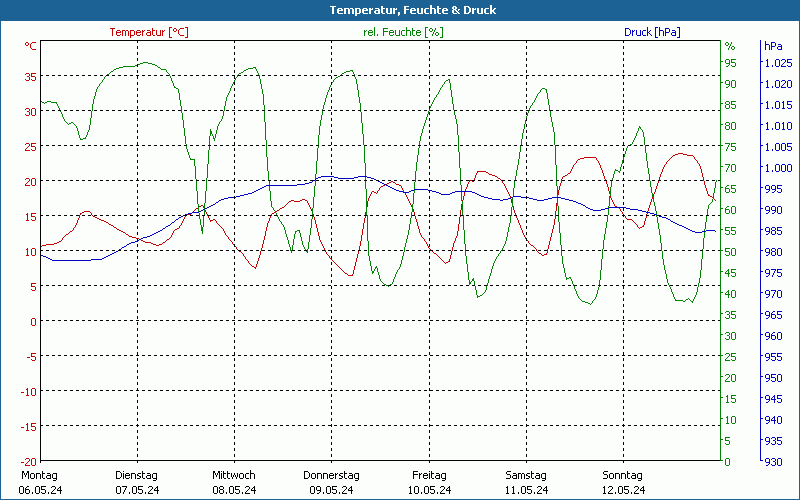Click the red temperature axis value '35'
This screenshot has height=500, width=800.
pyautogui.click(x=31, y=77)
